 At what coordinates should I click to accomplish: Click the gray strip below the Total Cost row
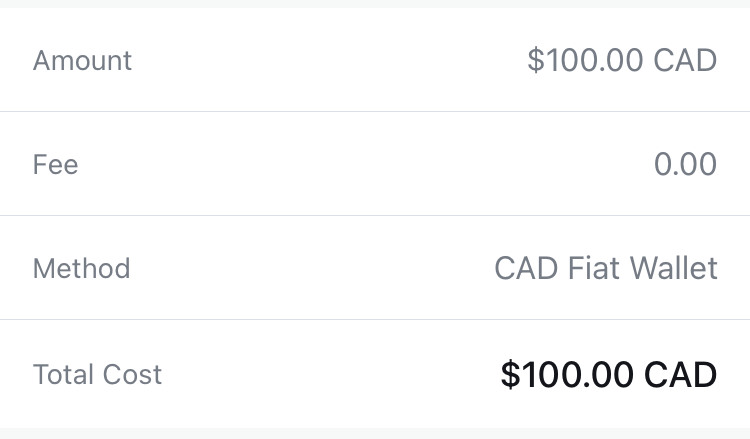point(375,434)
